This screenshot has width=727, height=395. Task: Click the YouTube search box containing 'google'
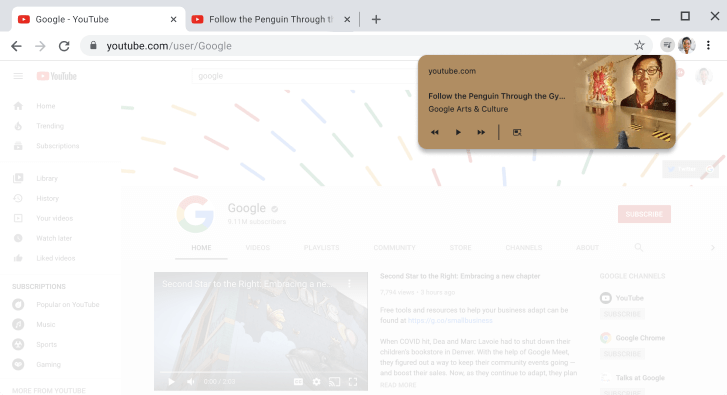tap(306, 76)
